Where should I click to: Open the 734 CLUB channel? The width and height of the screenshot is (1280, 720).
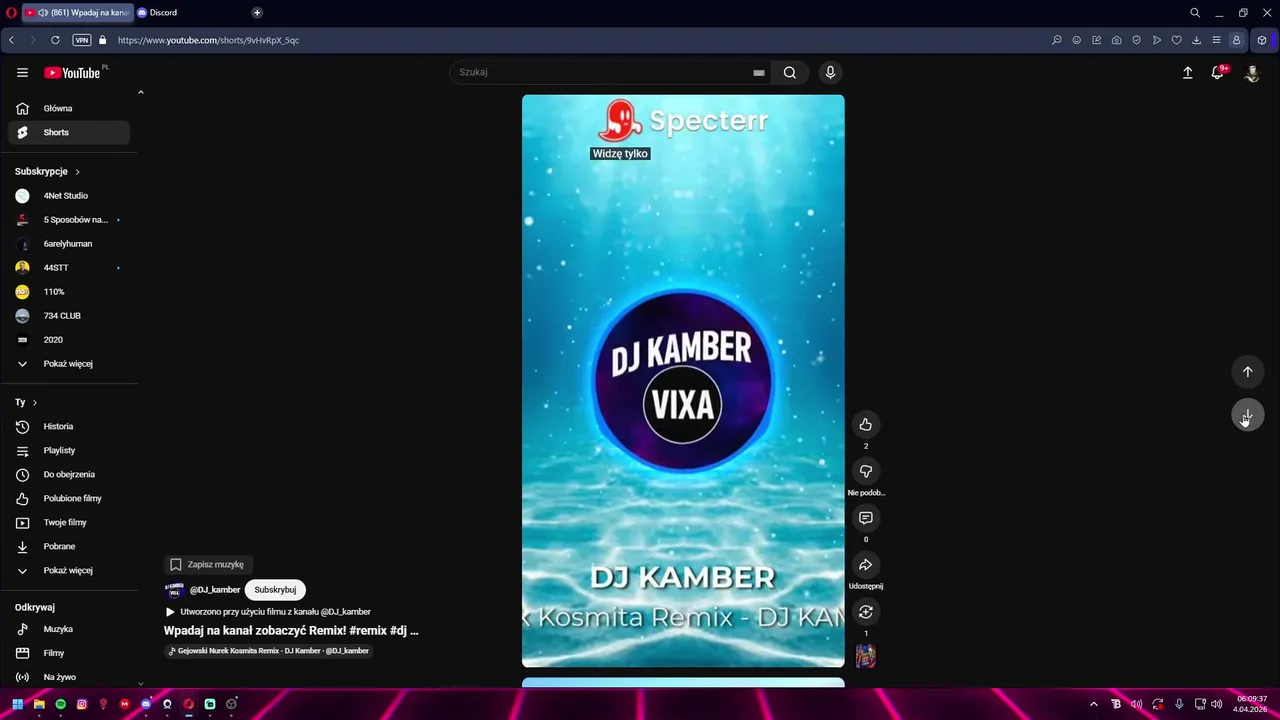[x=69, y=316]
